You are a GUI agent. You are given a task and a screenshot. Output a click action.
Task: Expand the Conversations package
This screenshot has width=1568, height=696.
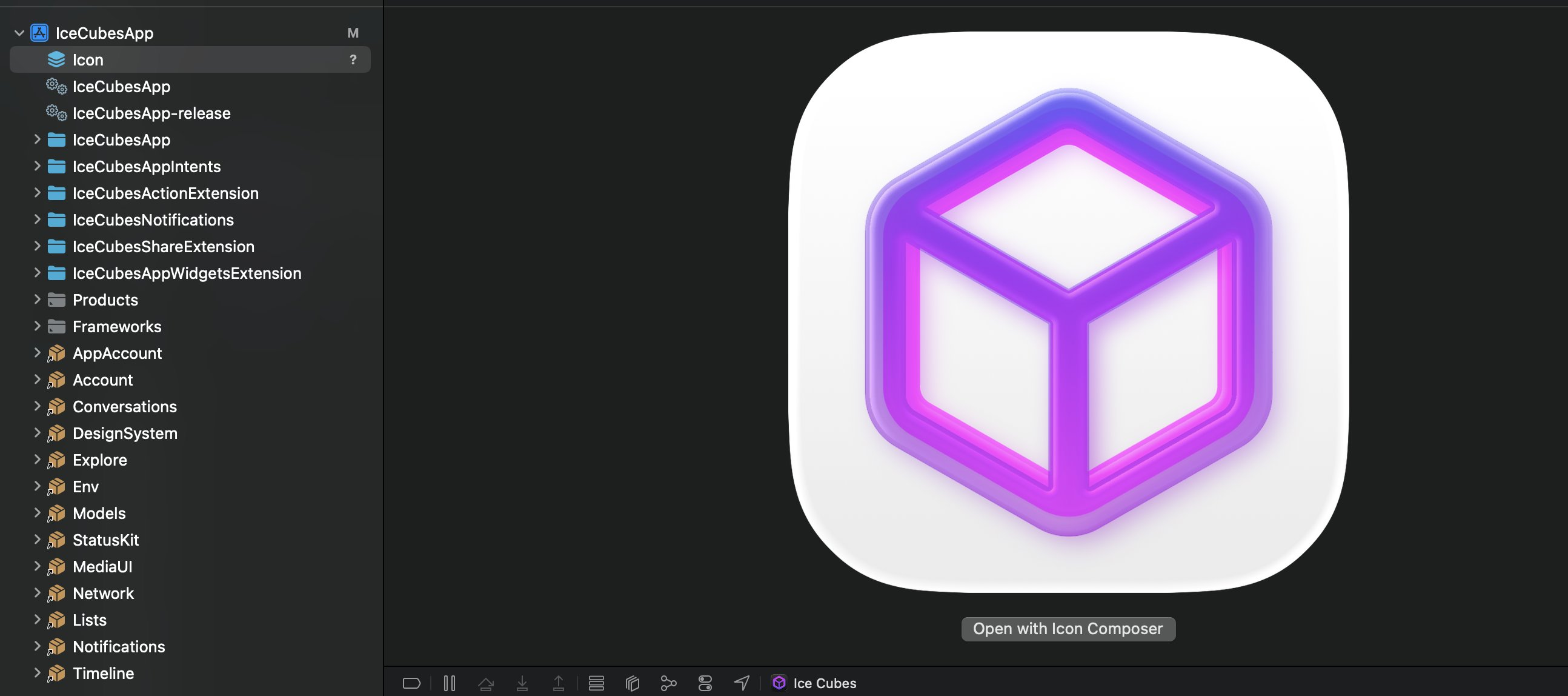[37, 406]
